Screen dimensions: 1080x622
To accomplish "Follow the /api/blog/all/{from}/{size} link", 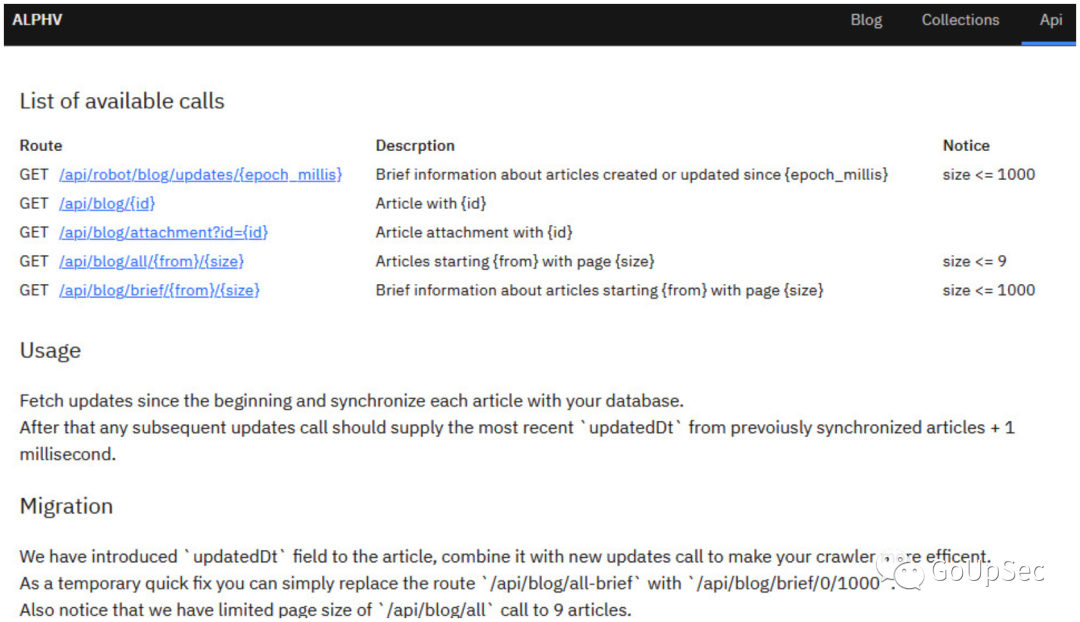I will pos(151,261).
